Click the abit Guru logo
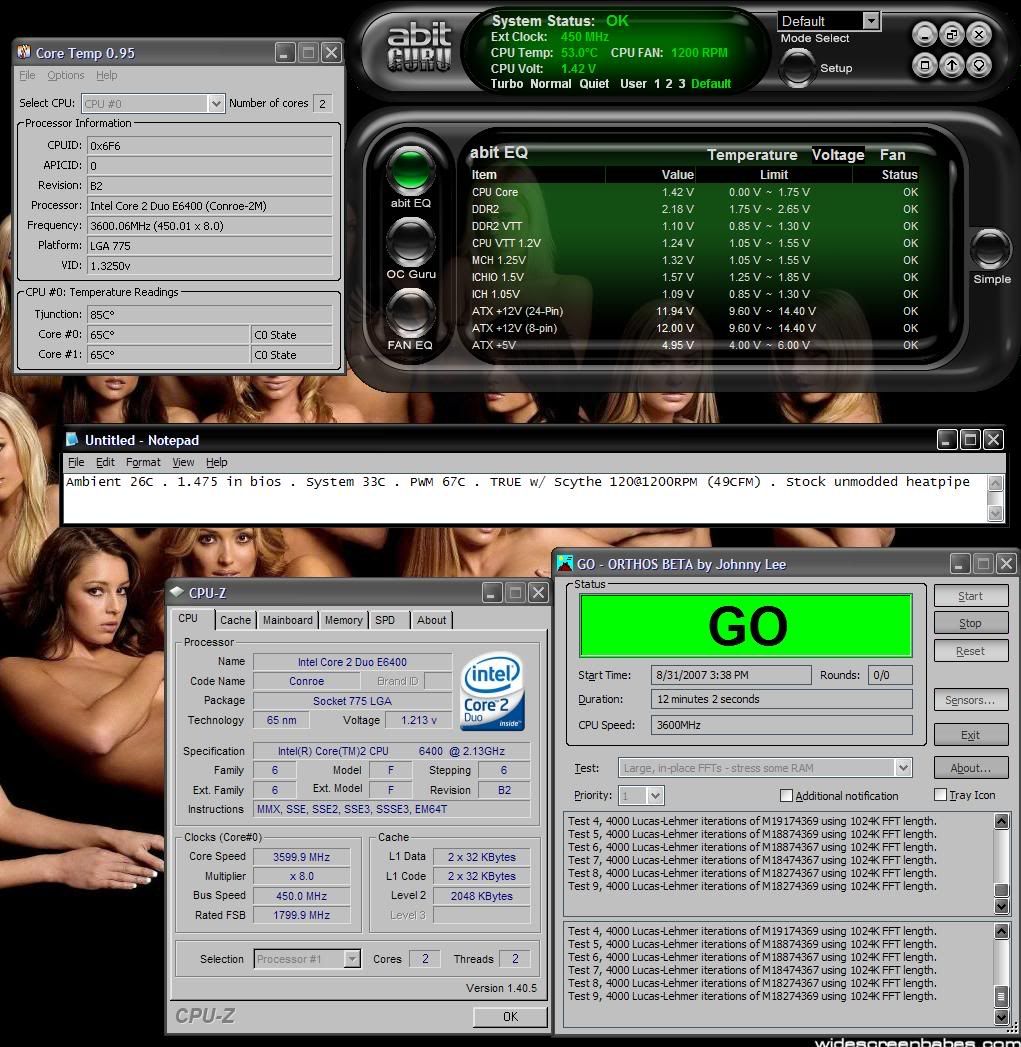This screenshot has height=1047, width=1021. click(419, 47)
